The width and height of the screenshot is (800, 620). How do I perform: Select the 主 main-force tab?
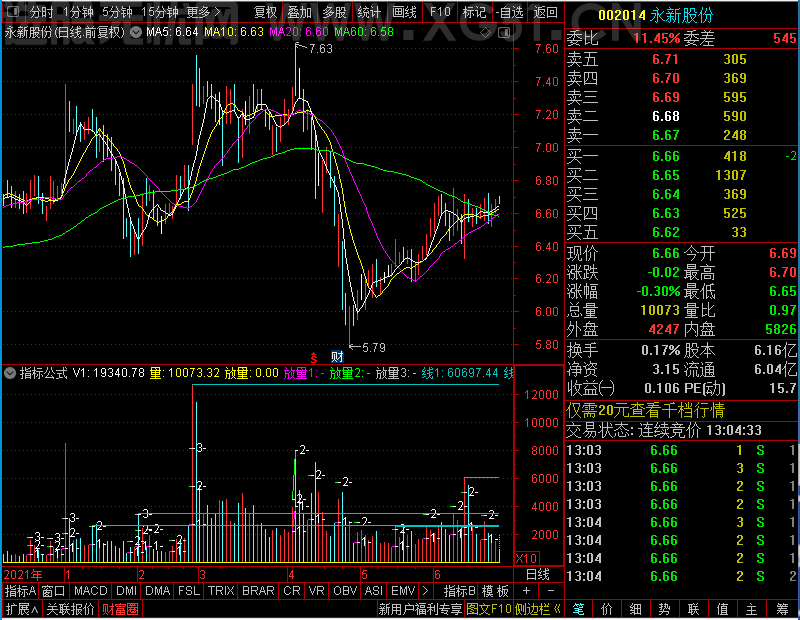[752, 609]
